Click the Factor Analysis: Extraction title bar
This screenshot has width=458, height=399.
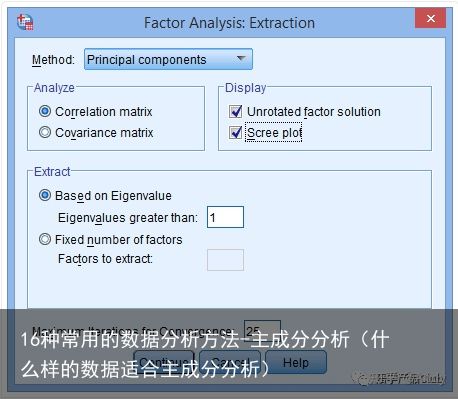[x=229, y=23]
